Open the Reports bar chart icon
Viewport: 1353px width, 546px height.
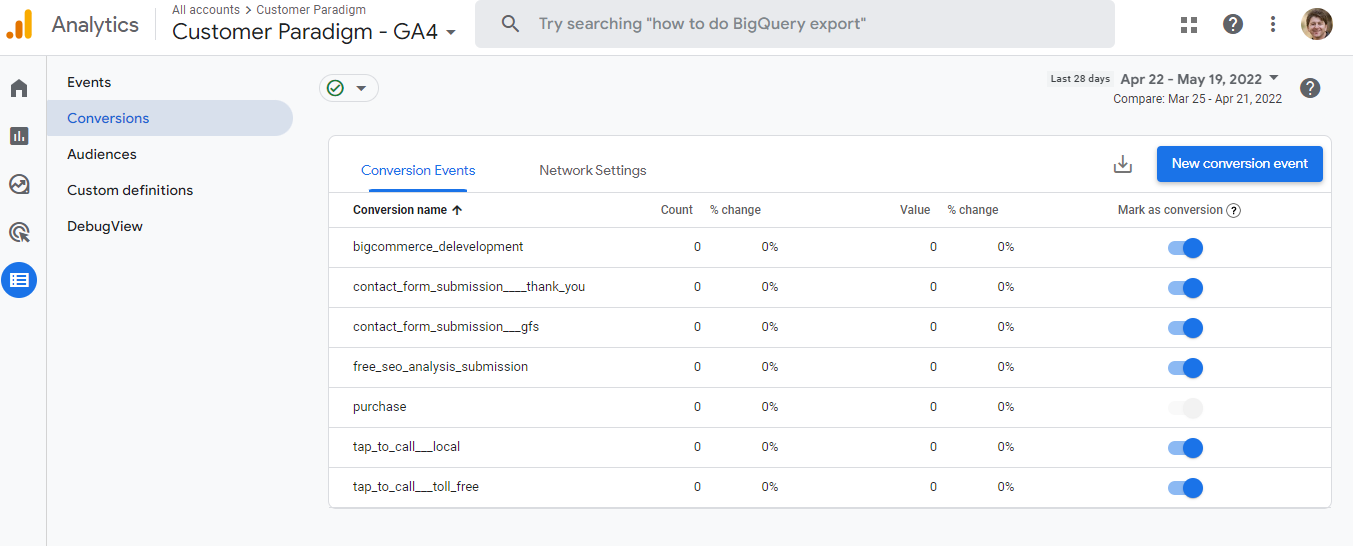(19, 136)
